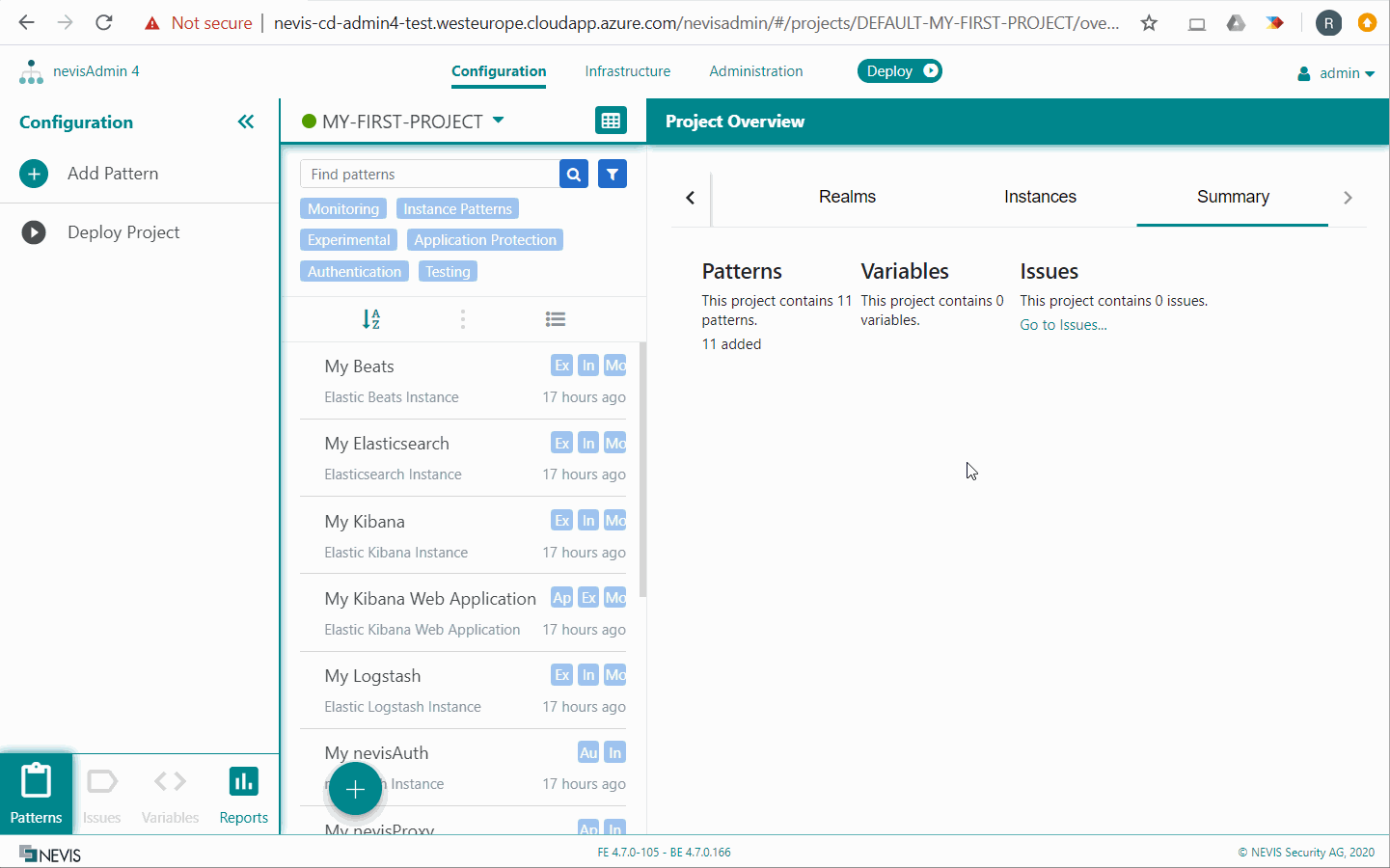Reload the browser page
Screen dimensions: 1390x868
tap(104, 22)
